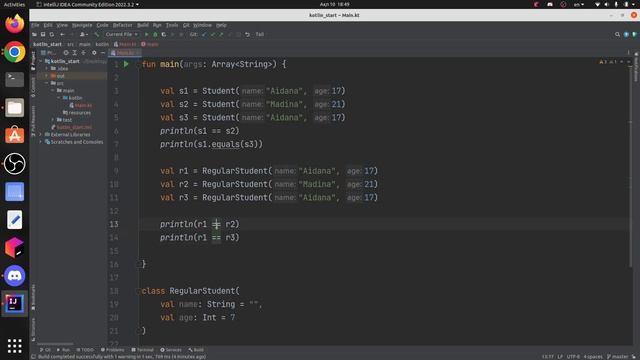
Task: Open OBS Studio from the dock
Action: (14, 164)
